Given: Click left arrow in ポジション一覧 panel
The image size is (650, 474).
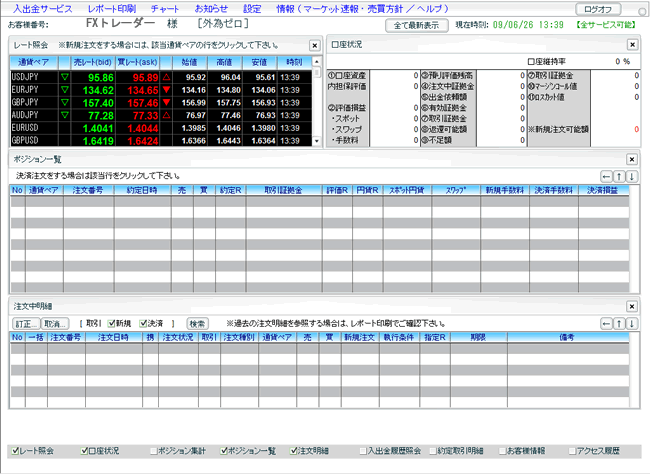Looking at the screenshot, I should pyautogui.click(x=606, y=177).
